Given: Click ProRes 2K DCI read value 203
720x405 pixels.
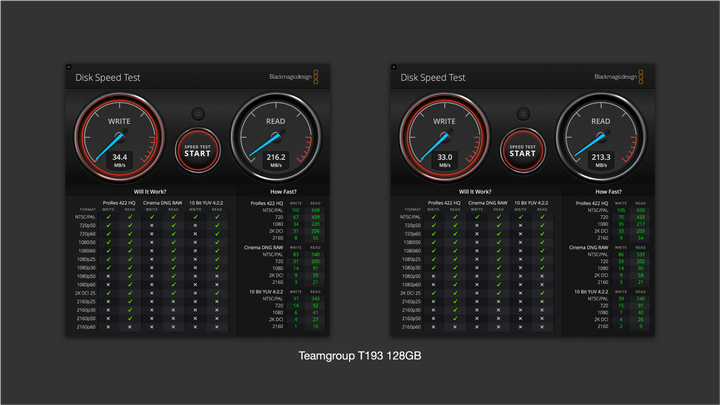Looking at the screenshot, I should coord(641,231).
